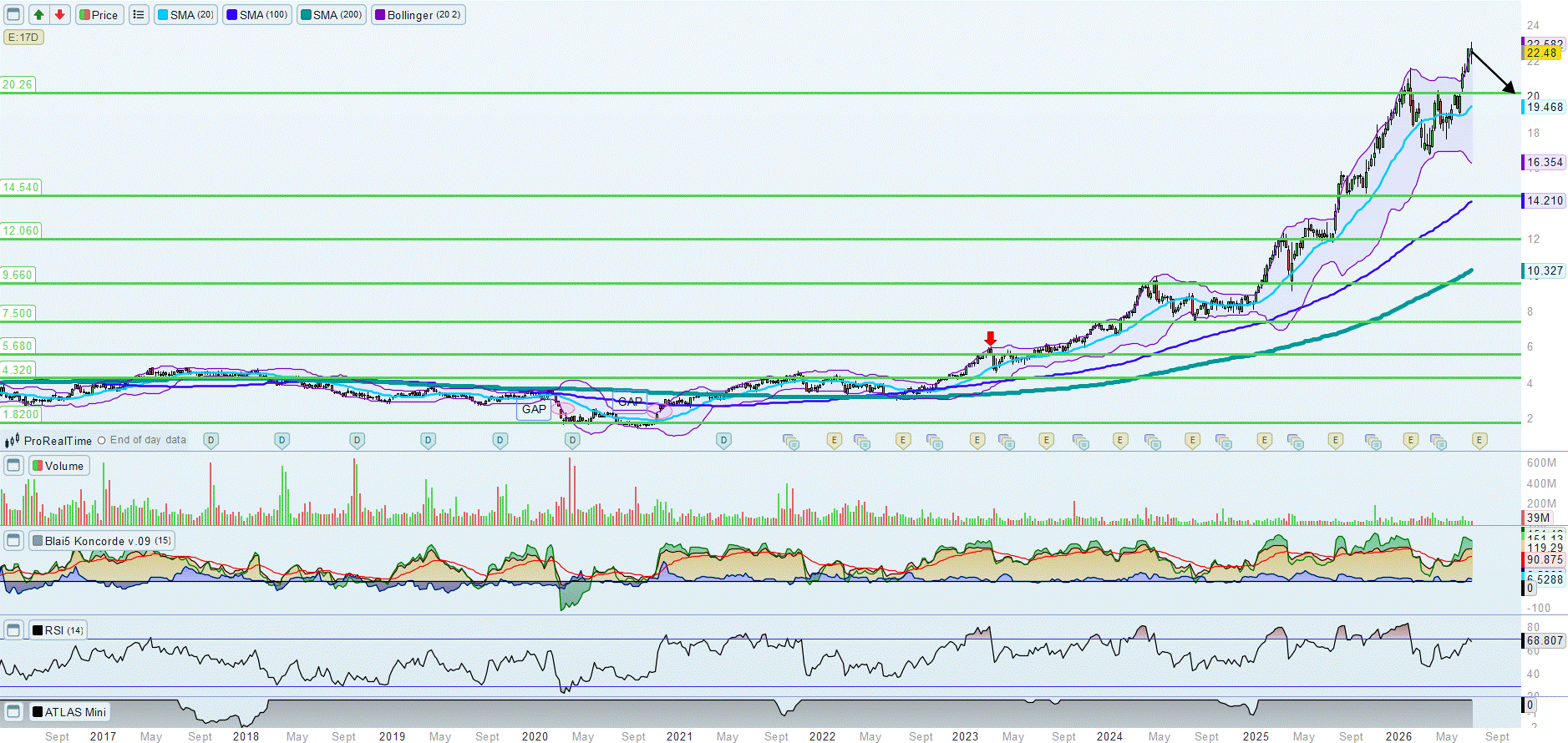
Task: Click the dividend marker in spring 2019
Action: [429, 440]
